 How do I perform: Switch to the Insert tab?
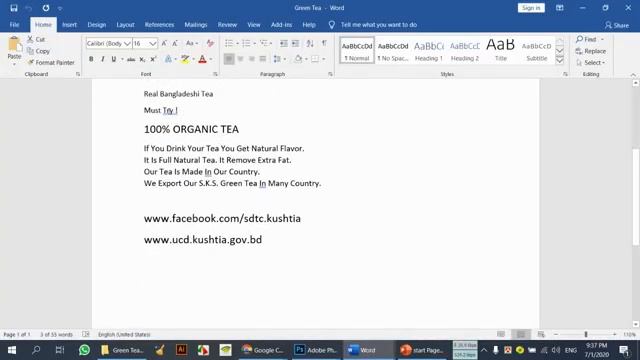click(x=69, y=25)
